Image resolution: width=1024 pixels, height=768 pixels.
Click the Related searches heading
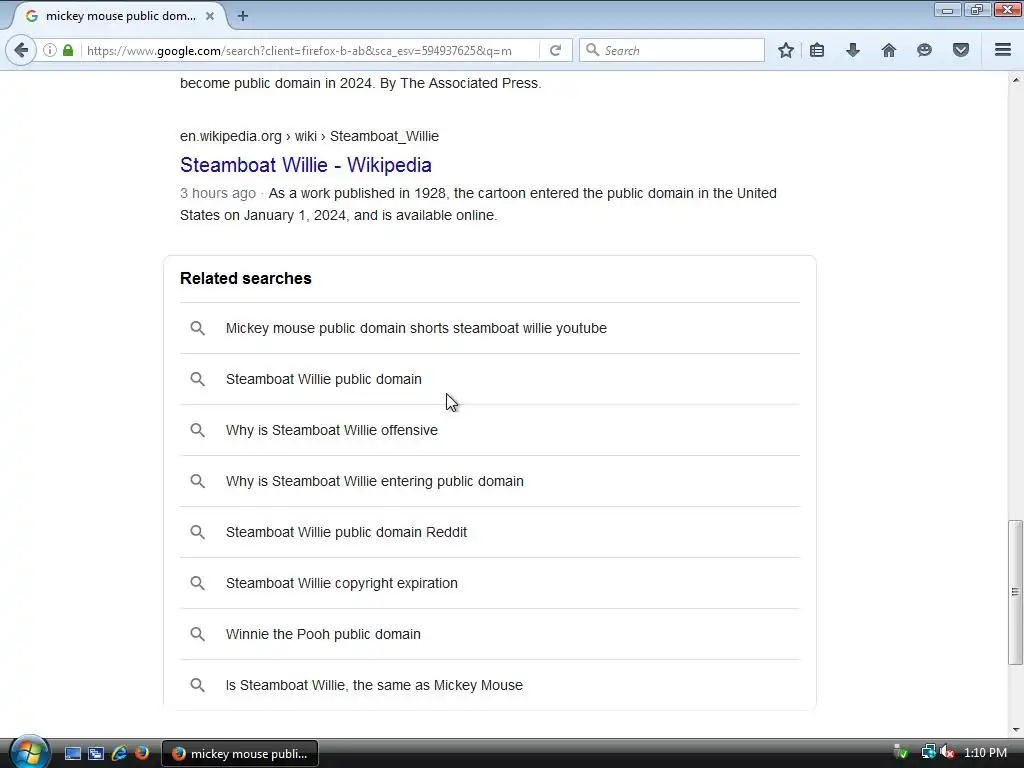click(246, 278)
